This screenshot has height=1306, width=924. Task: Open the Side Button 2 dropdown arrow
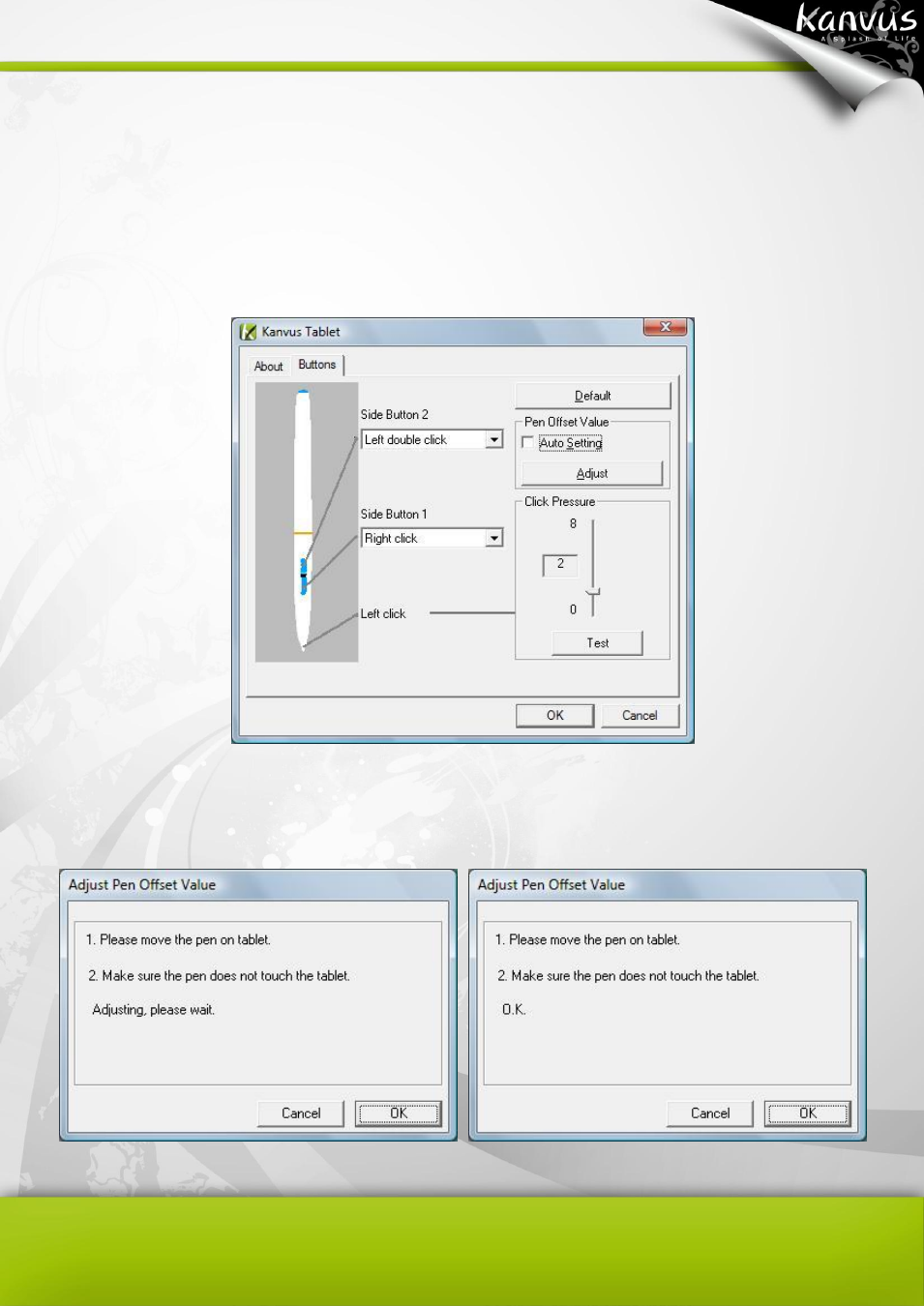pyautogui.click(x=494, y=439)
